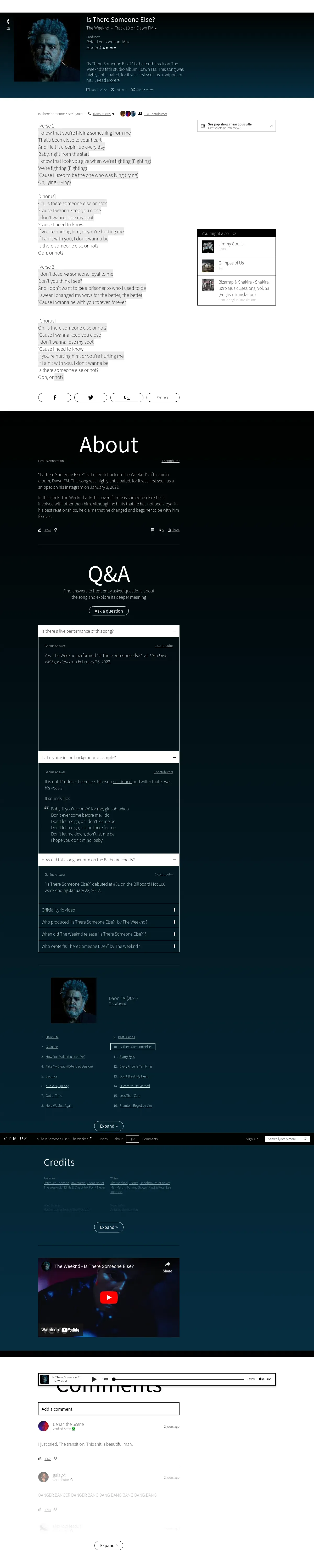The image size is (314, 1568).
Task: Open The Weeknd artist link in header
Action: coord(98,28)
